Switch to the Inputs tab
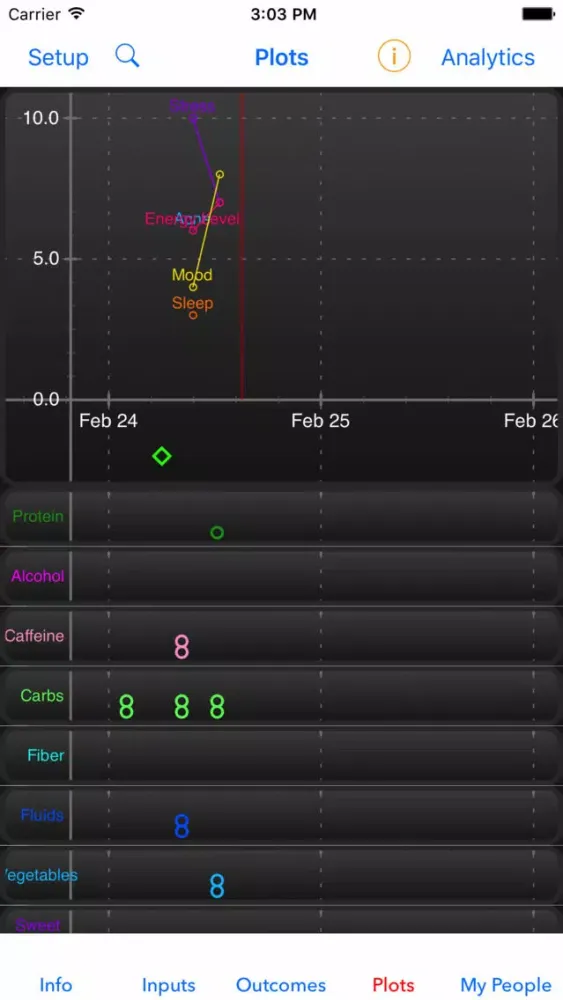 pos(168,985)
